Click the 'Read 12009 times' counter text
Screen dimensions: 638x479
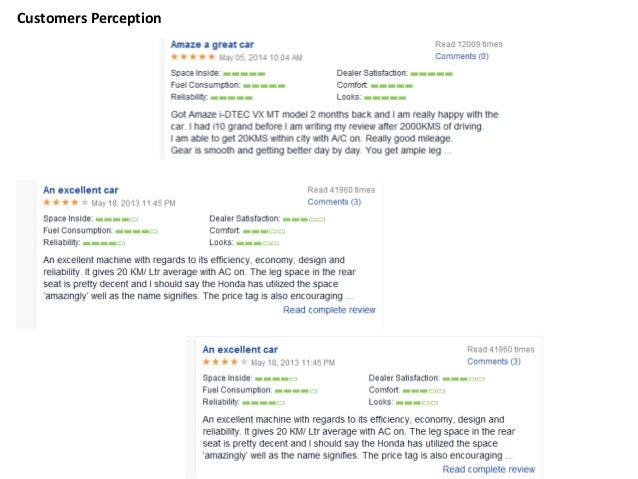(x=468, y=45)
